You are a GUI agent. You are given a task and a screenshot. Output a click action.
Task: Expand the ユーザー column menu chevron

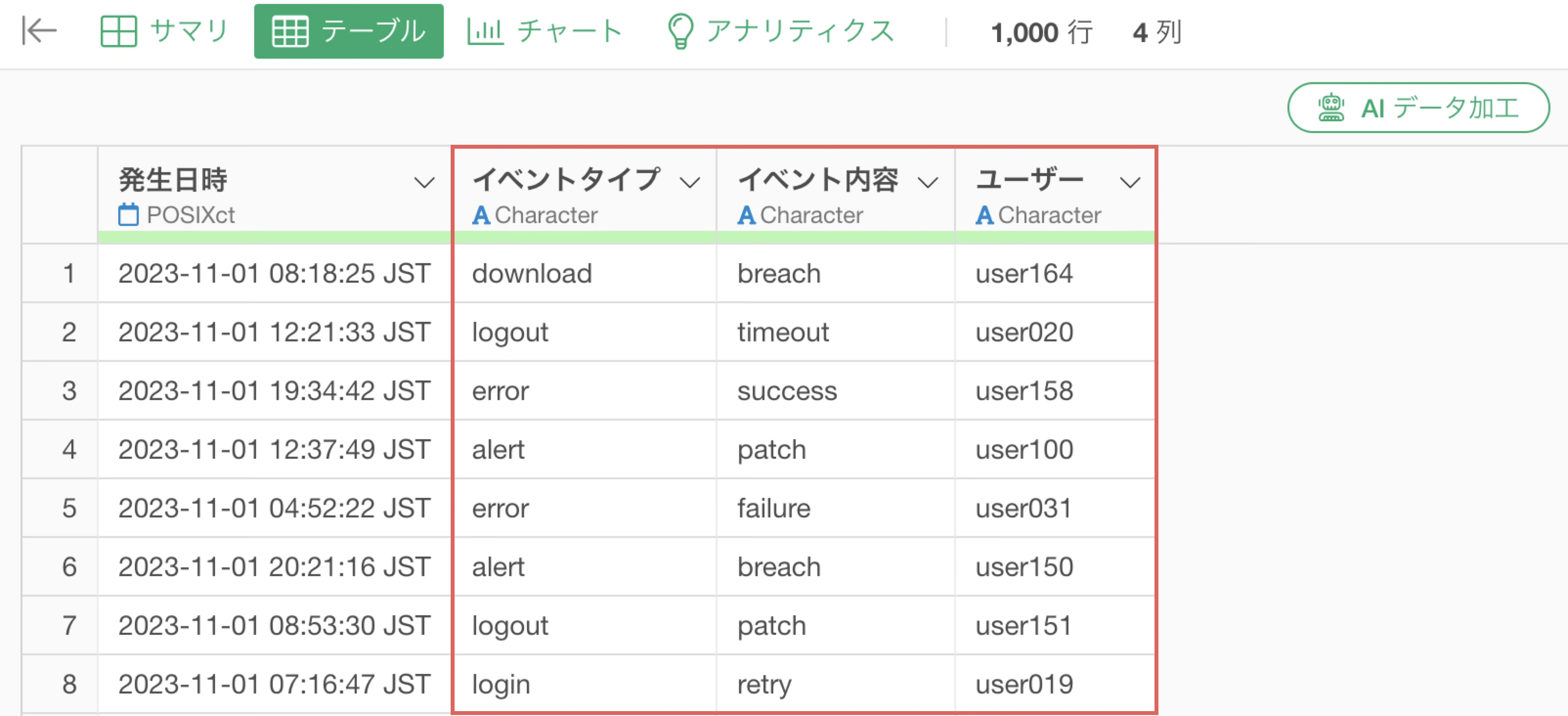click(x=1130, y=182)
